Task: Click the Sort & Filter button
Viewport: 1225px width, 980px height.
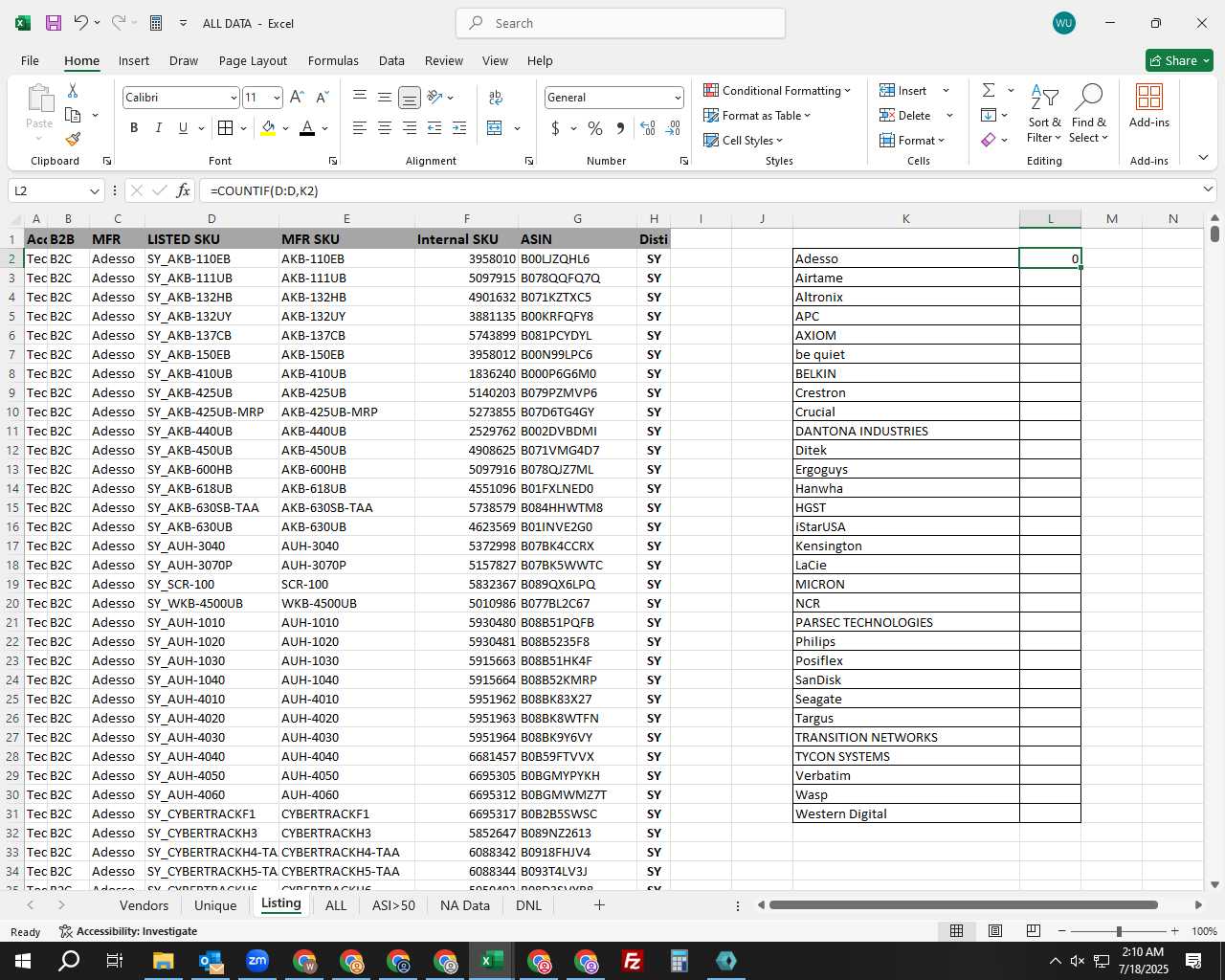Action: (x=1044, y=114)
